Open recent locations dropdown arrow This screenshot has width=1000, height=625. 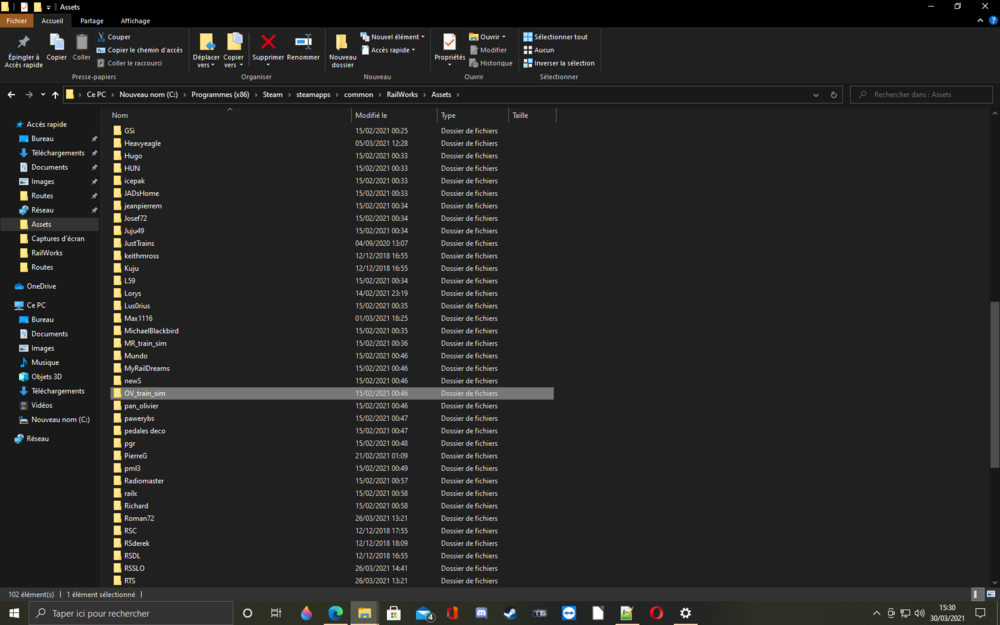pyautogui.click(x=43, y=94)
